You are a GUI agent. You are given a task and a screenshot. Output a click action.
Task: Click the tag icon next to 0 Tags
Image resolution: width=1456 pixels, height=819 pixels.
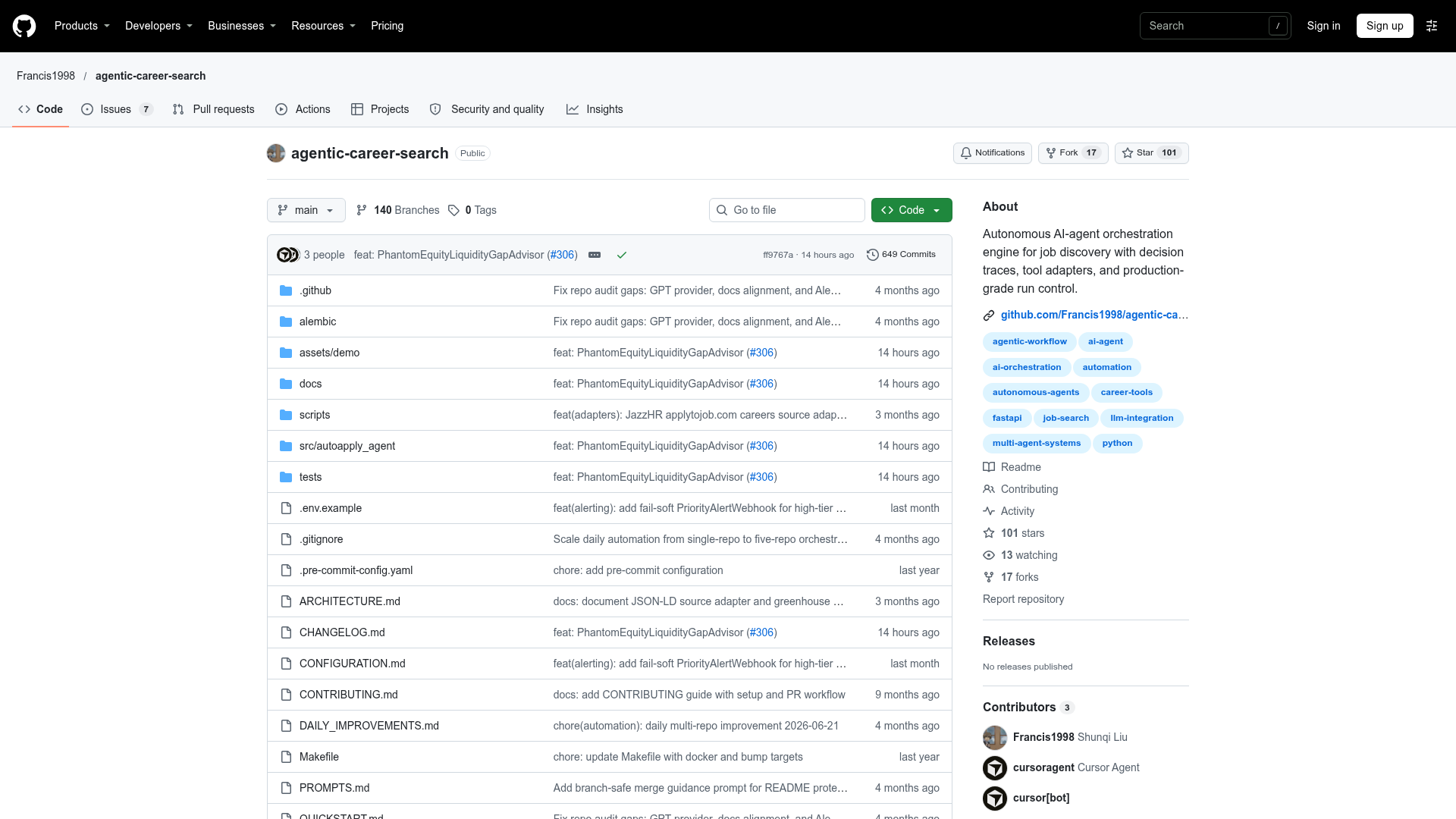click(x=453, y=210)
